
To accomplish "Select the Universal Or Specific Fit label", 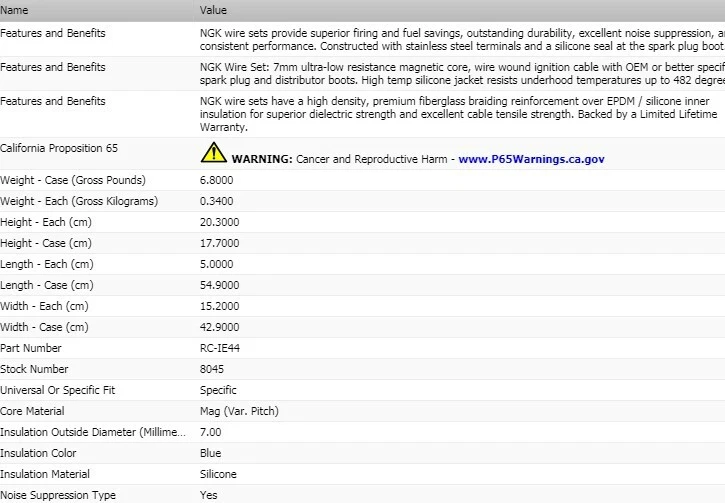I will (57, 390).
